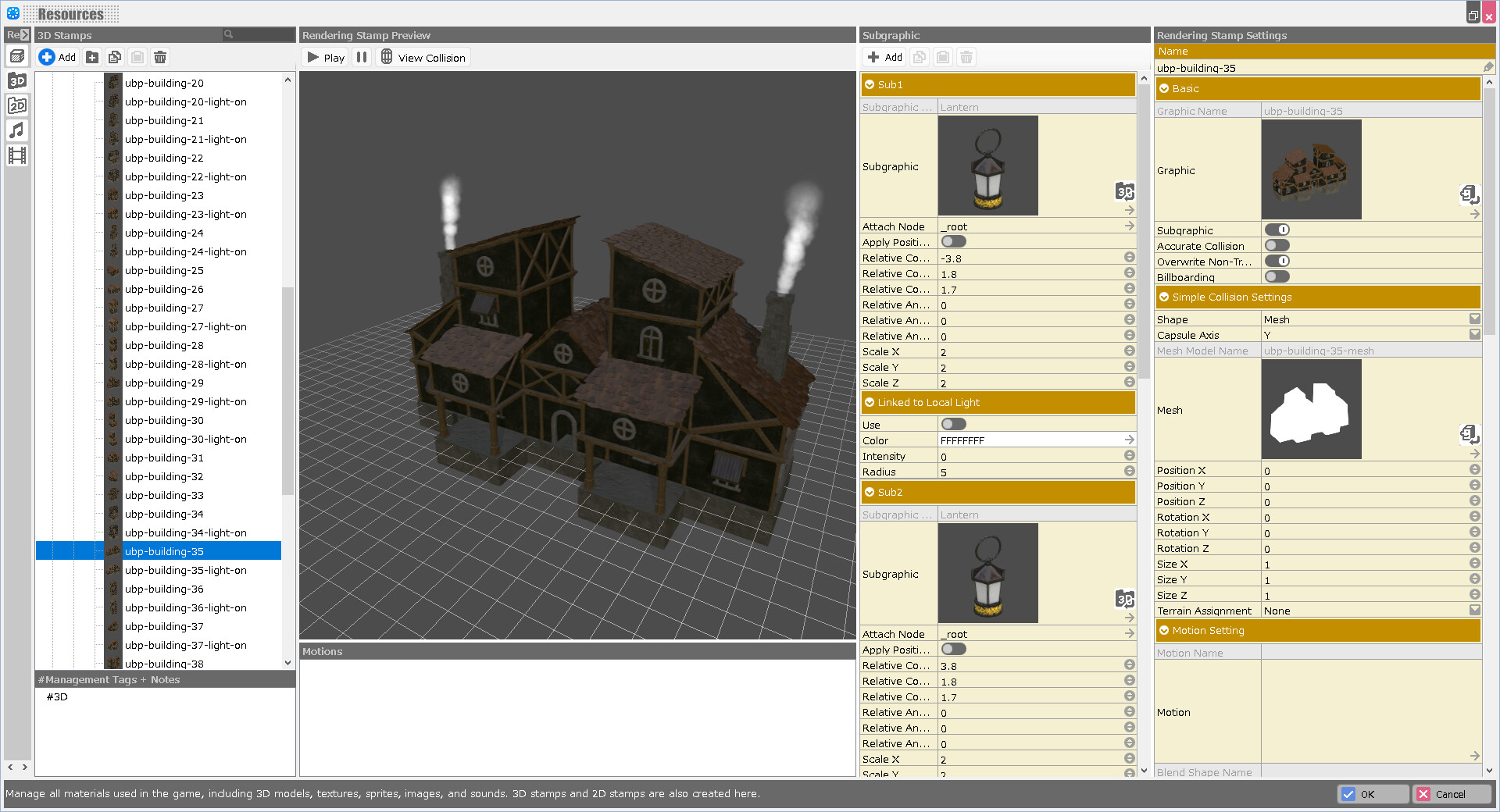1500x812 pixels.
Task: Pause the stamp preview playback
Action: (x=362, y=56)
